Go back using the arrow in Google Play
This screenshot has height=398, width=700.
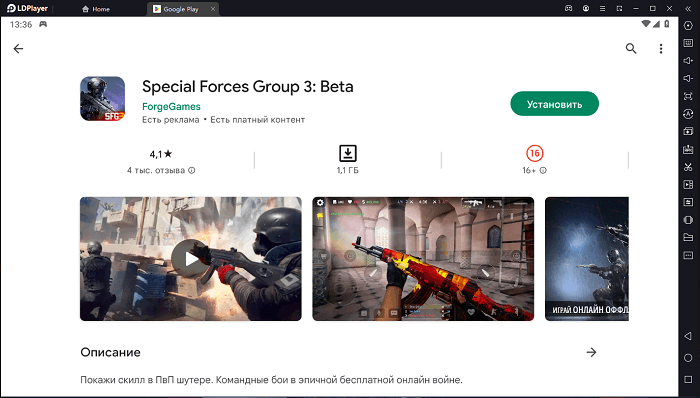[x=18, y=49]
